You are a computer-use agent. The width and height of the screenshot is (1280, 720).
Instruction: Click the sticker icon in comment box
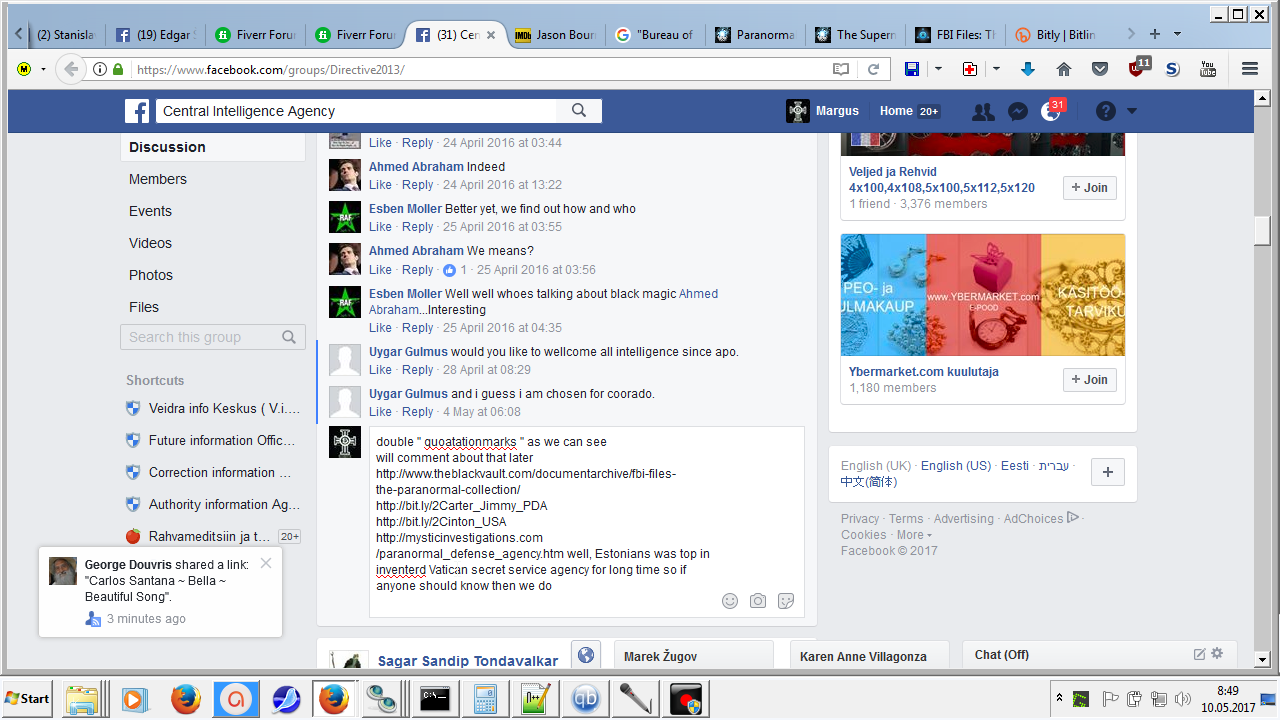[x=786, y=601]
